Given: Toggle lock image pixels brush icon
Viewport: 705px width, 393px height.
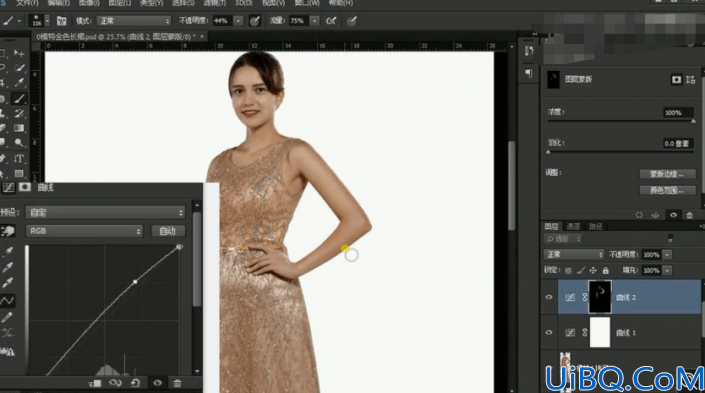Looking at the screenshot, I should click(x=581, y=270).
